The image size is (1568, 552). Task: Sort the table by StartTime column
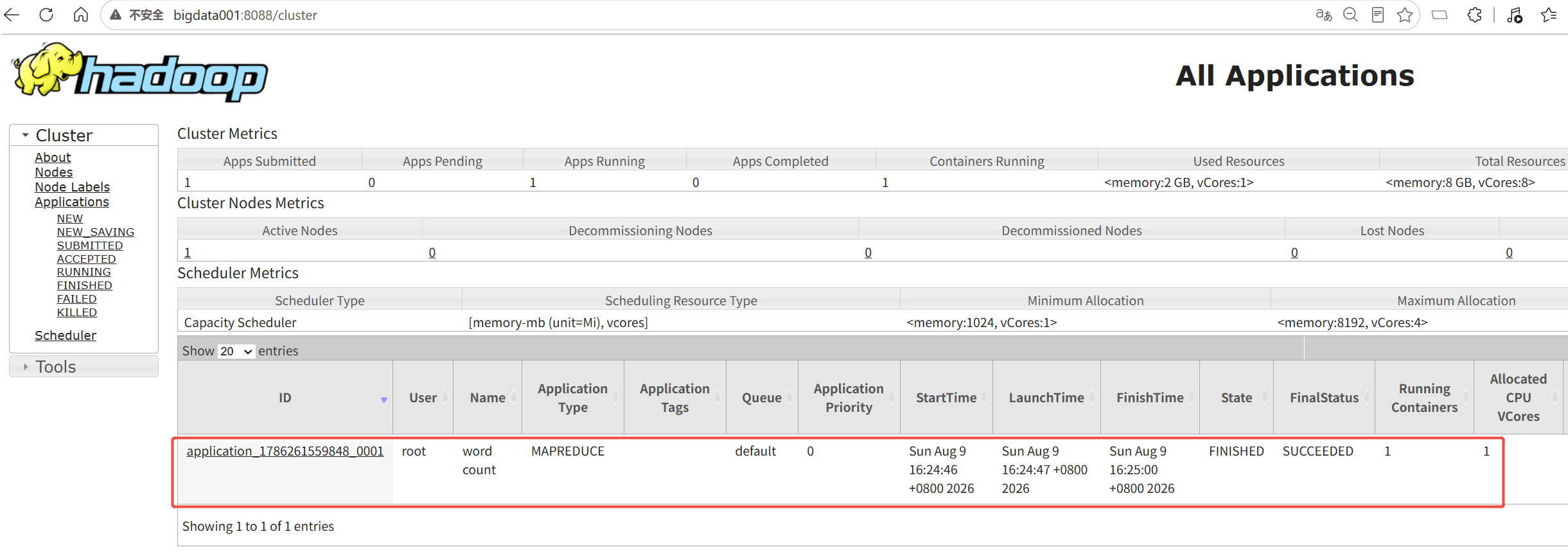pos(946,398)
